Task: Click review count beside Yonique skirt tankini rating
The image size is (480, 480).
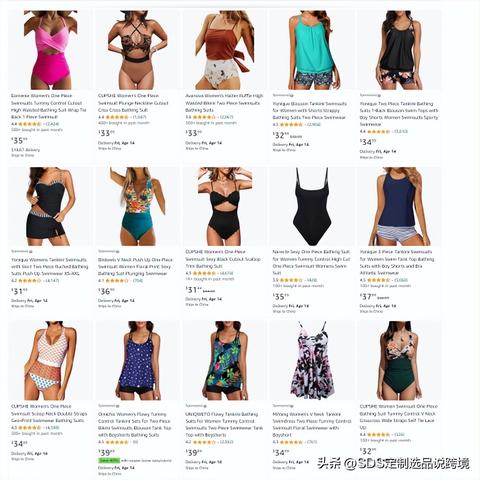Action: tap(52, 281)
